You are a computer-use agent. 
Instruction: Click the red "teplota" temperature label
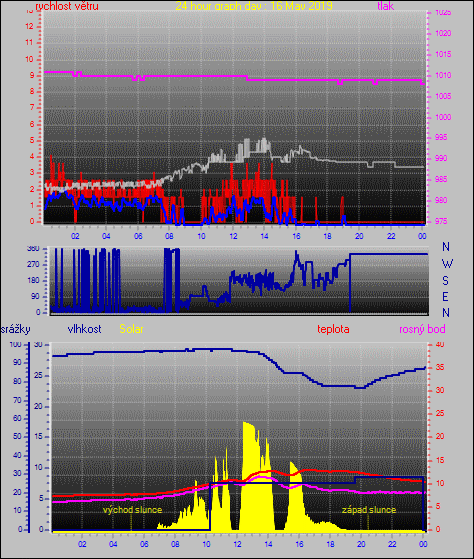(333, 329)
